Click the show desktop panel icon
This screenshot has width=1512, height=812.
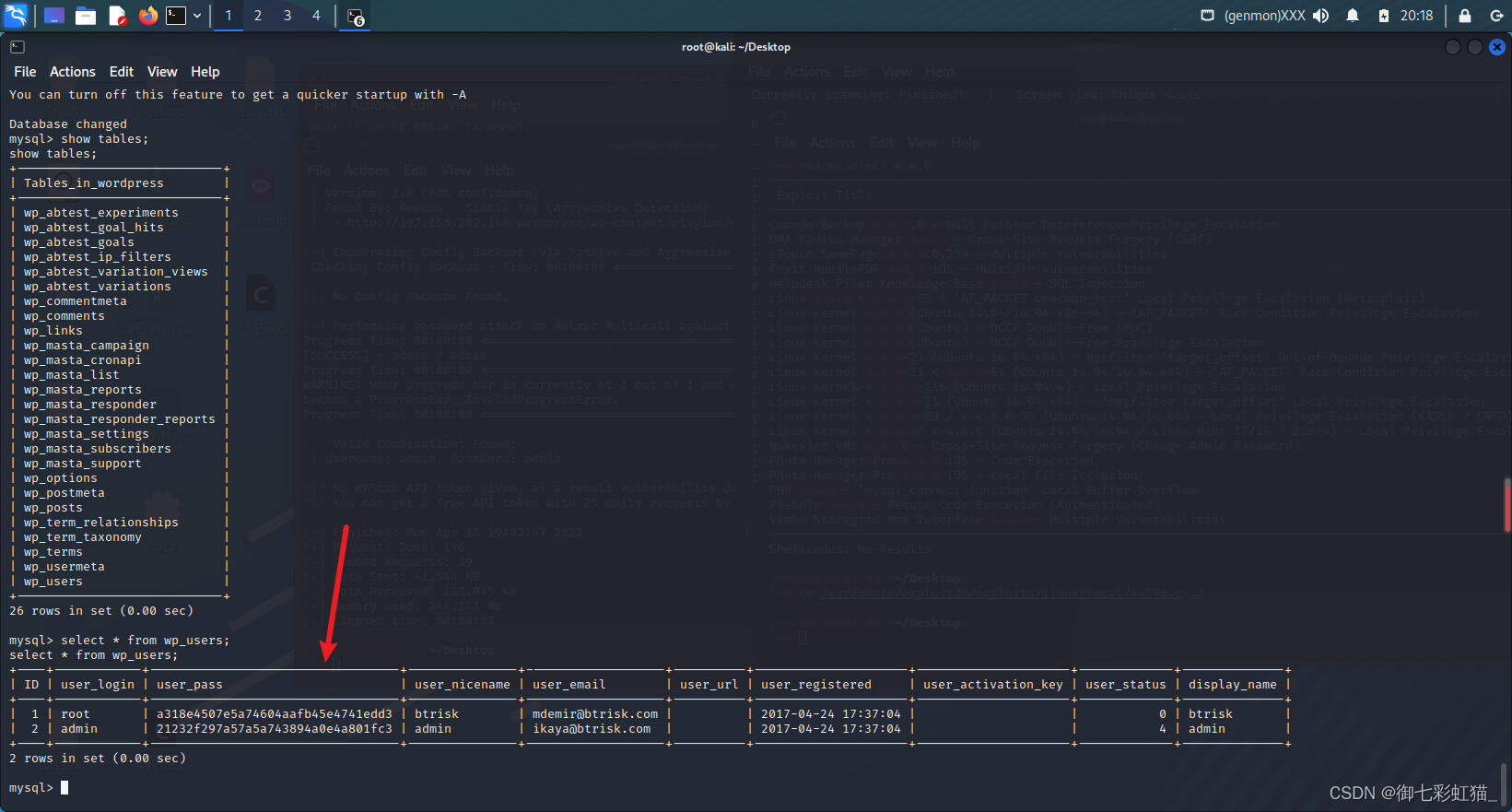[54, 16]
